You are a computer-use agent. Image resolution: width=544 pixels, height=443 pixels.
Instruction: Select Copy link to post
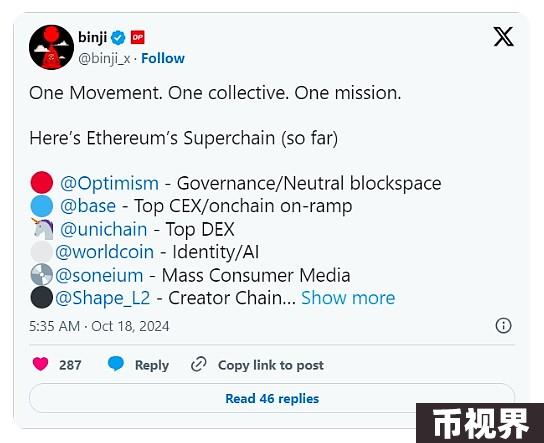click(x=271, y=365)
